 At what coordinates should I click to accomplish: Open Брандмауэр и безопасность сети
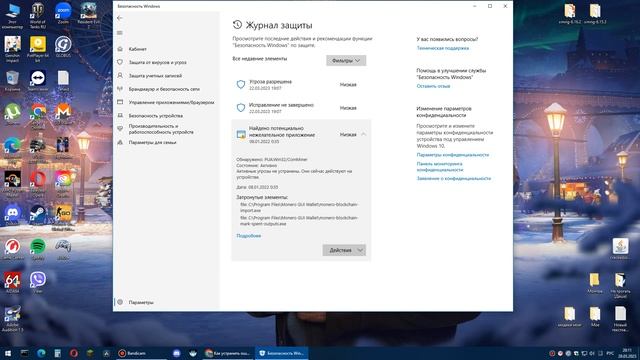(164, 89)
